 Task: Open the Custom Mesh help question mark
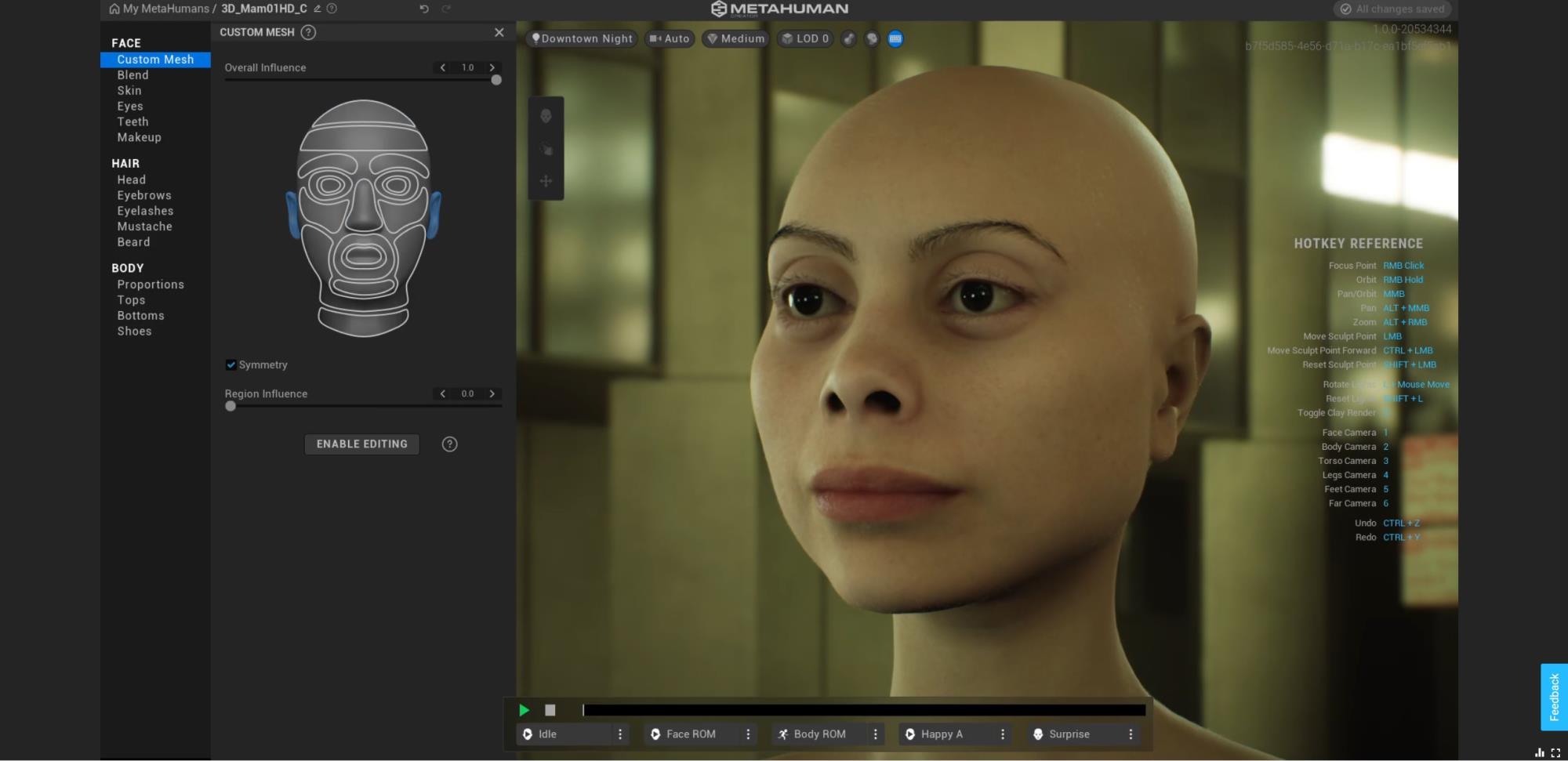[309, 32]
